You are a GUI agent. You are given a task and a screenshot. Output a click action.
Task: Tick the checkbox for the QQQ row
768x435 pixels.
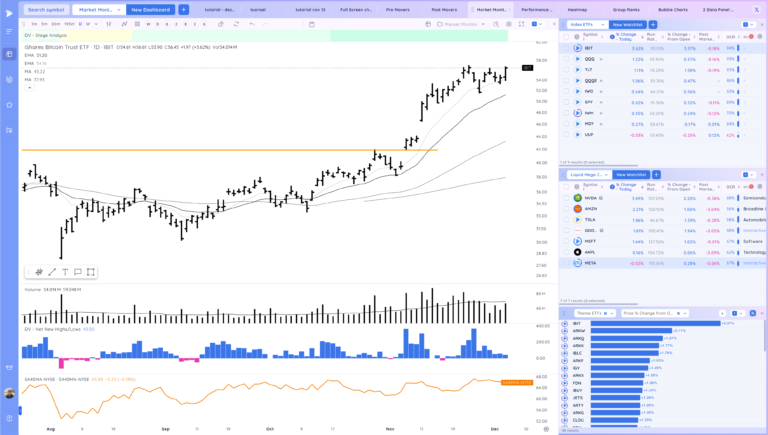click(x=565, y=59)
